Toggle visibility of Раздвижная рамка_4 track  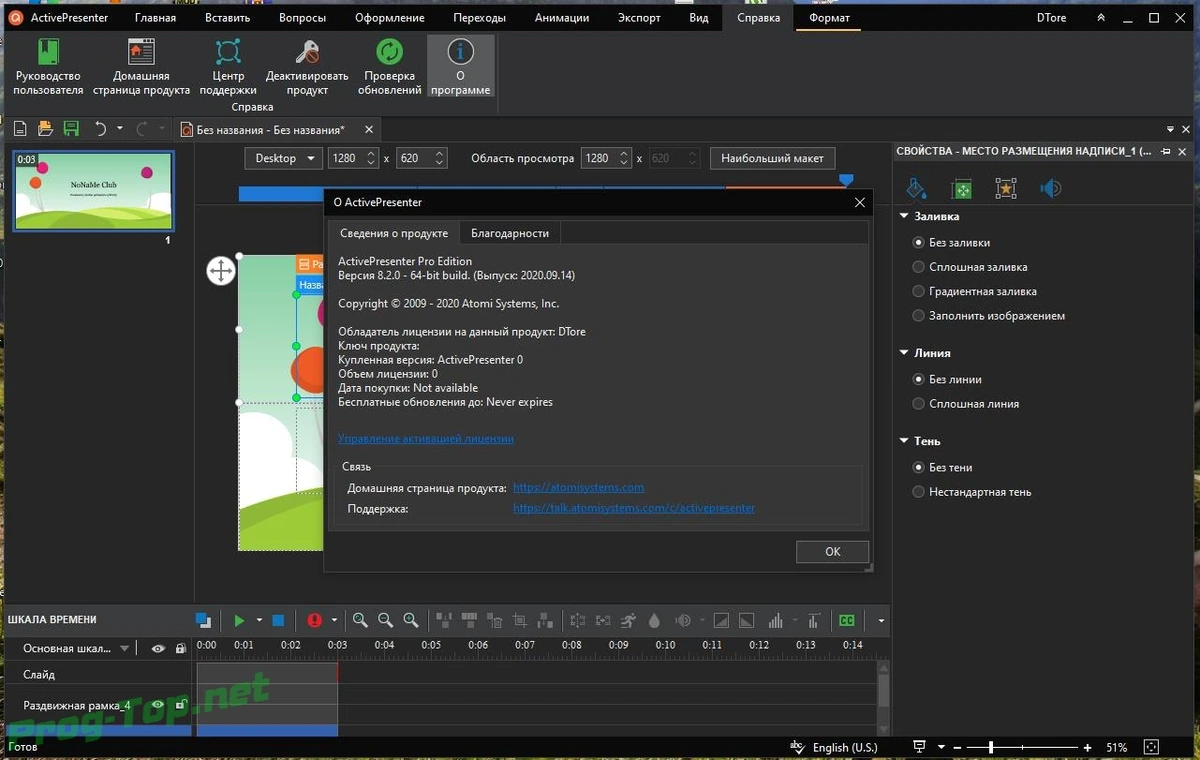(158, 705)
